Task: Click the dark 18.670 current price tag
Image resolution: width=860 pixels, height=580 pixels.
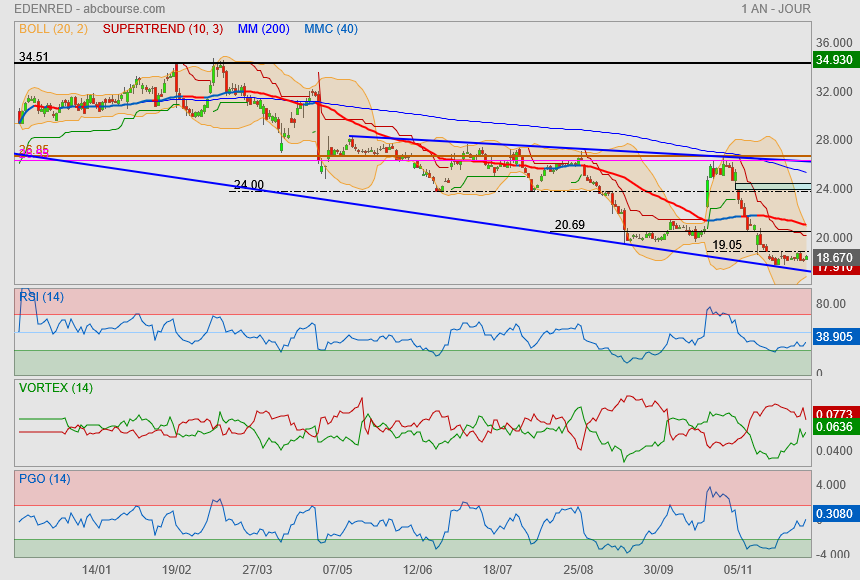Action: click(833, 257)
